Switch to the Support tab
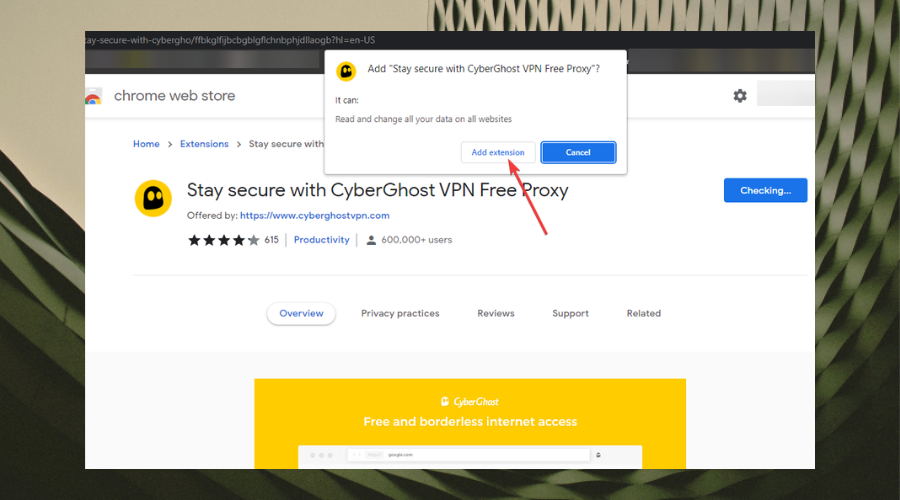This screenshot has height=500, width=900. coord(571,313)
